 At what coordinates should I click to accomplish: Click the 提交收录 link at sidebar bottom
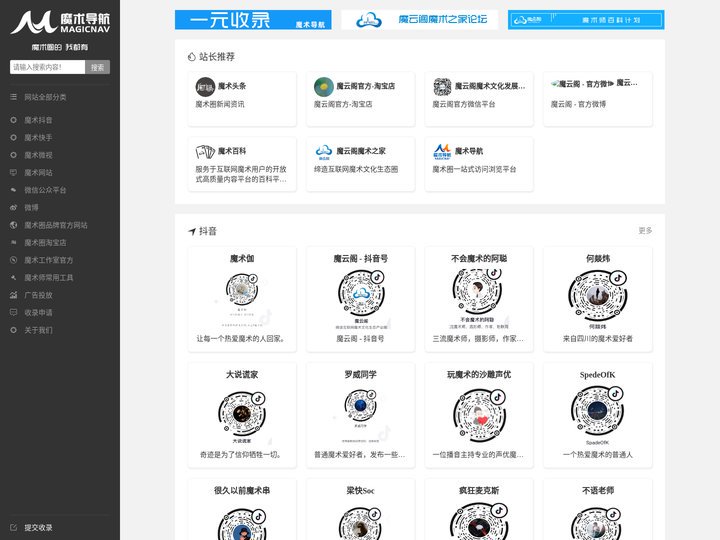click(x=38, y=527)
